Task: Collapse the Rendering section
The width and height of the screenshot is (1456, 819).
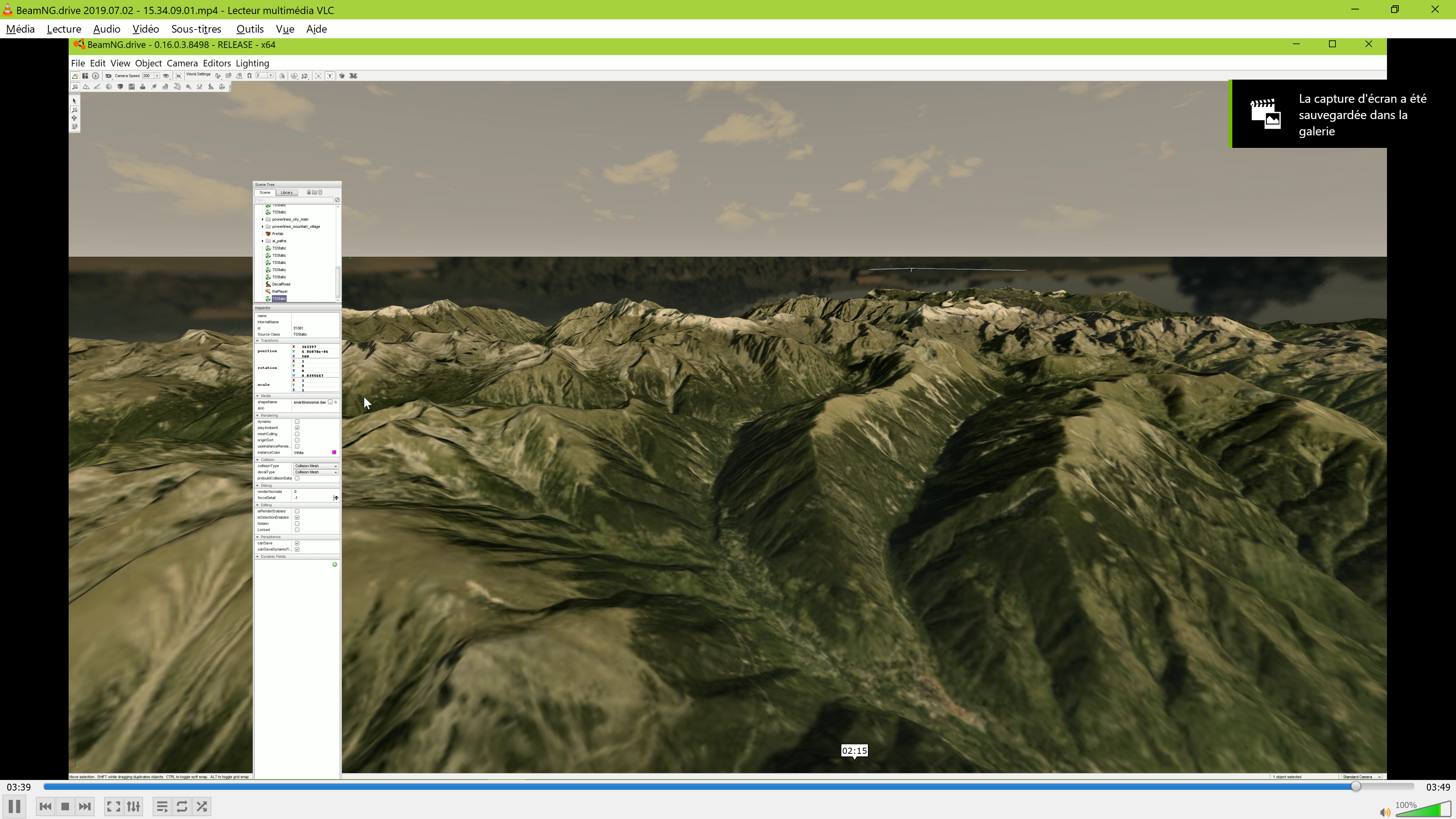Action: pyautogui.click(x=258, y=416)
